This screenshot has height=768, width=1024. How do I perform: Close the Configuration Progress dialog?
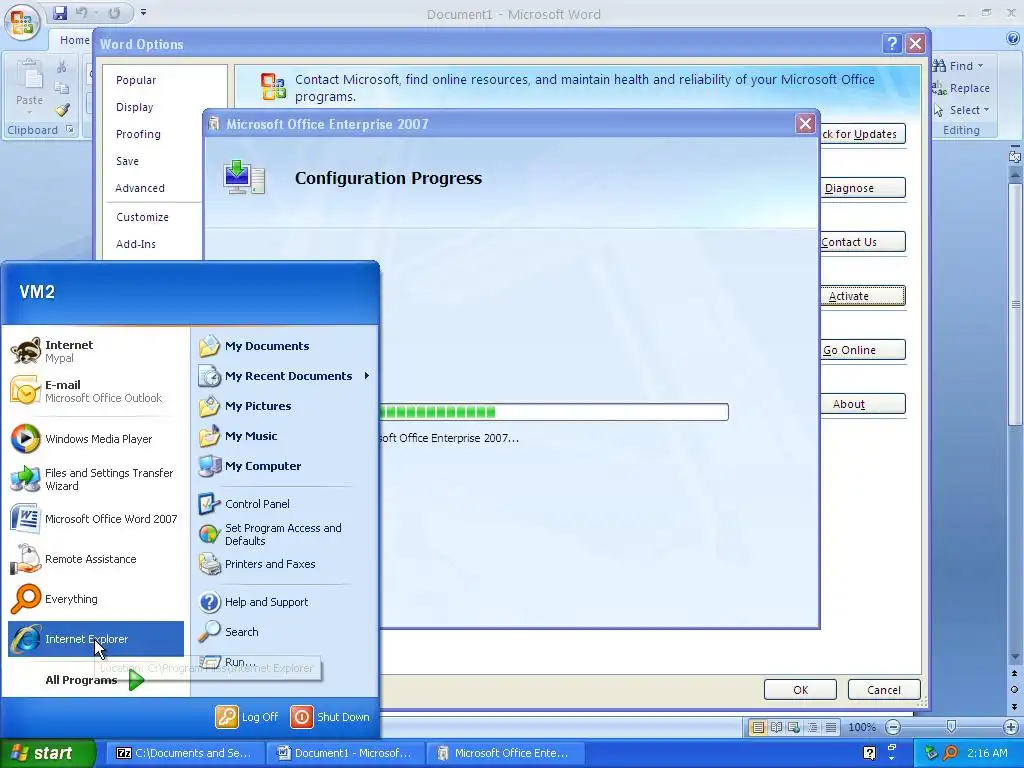coord(805,123)
